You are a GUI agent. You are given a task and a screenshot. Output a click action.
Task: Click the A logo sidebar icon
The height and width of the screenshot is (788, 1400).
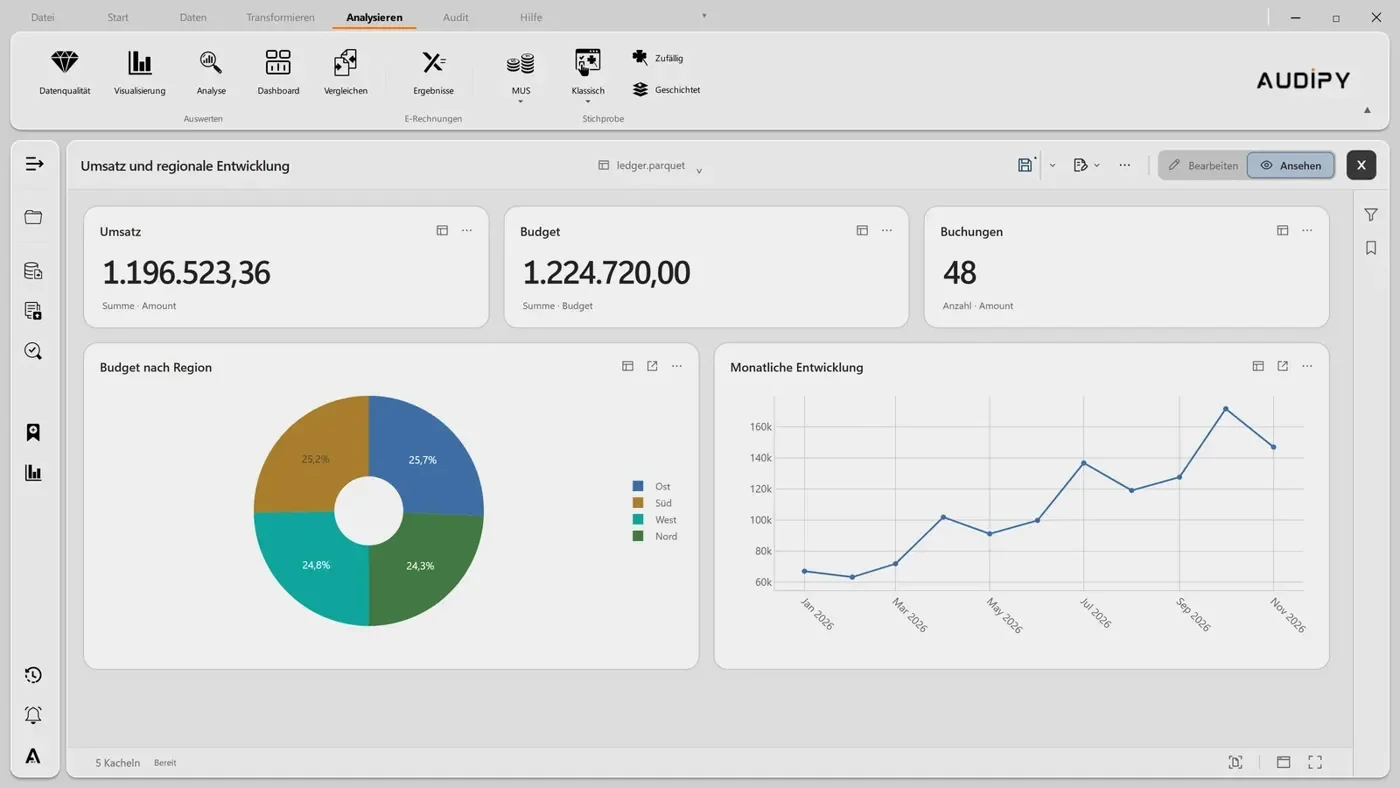33,756
